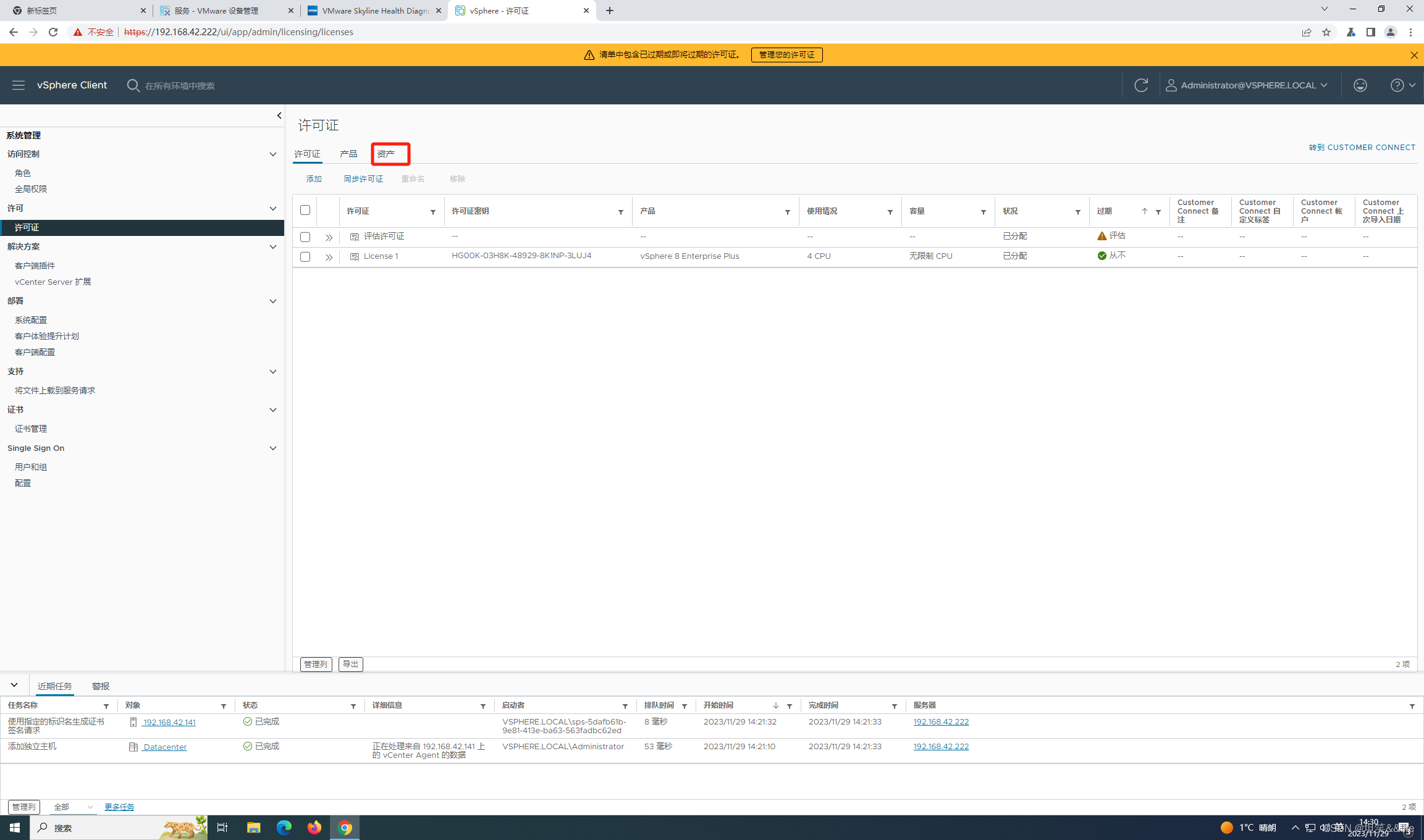The width and height of the screenshot is (1424, 840).
Task: Collapse the support section
Action: pos(273,372)
